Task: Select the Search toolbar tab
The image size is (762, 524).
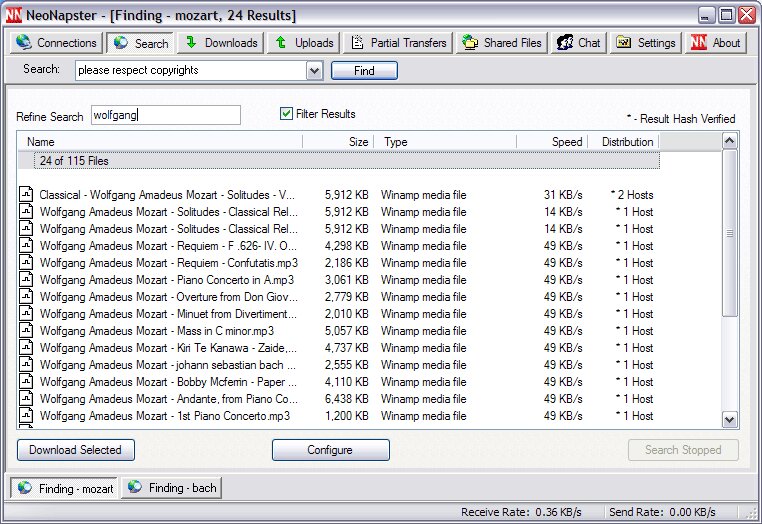Action: click(x=140, y=43)
